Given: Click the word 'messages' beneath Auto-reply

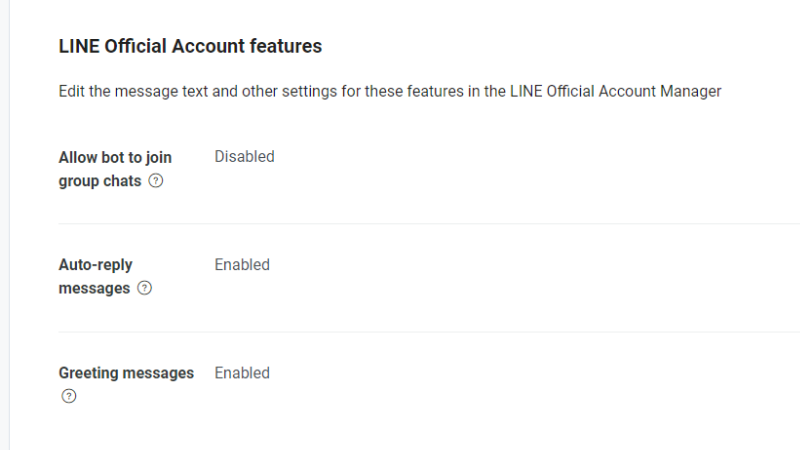Looking at the screenshot, I should (x=94, y=288).
